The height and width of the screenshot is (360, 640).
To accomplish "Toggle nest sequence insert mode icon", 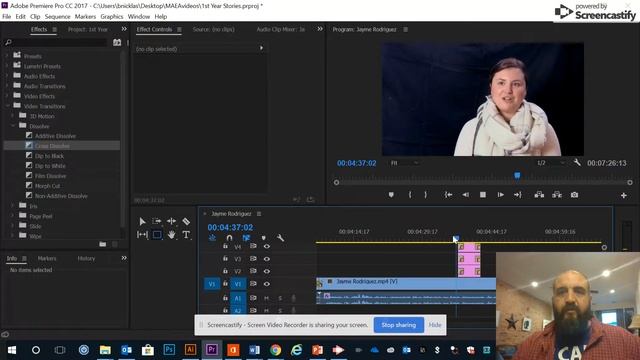I will pyautogui.click(x=212, y=238).
